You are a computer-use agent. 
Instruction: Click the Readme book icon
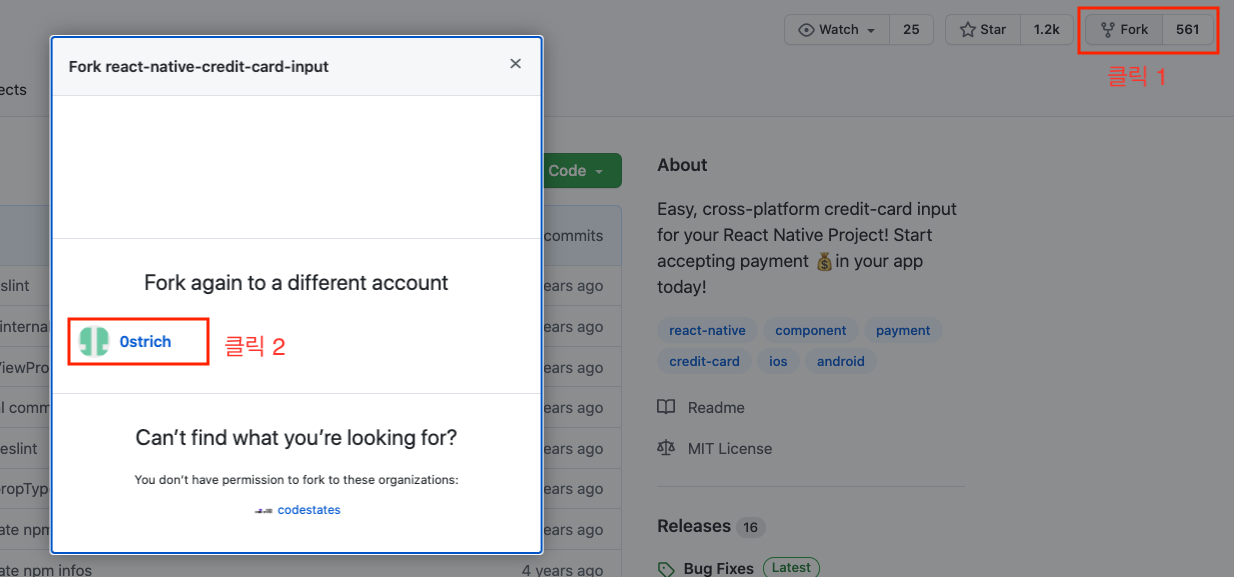[666, 407]
